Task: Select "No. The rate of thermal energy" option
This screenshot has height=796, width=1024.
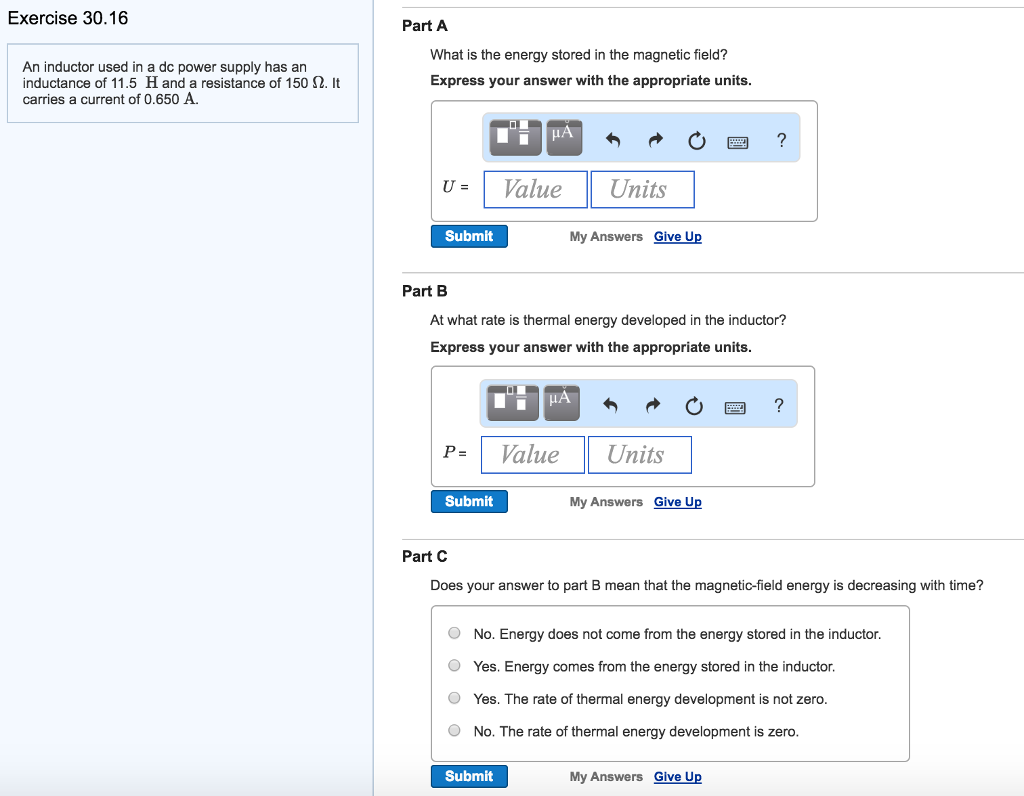Action: click(x=455, y=731)
